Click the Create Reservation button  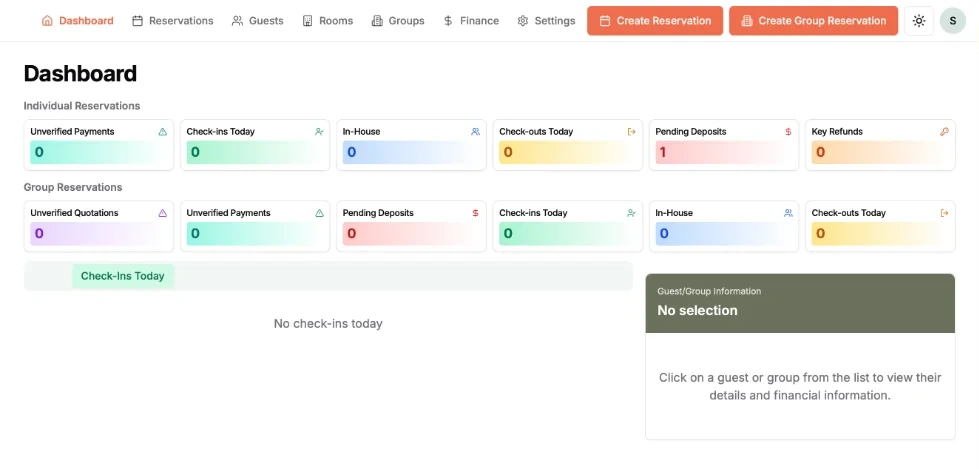point(655,21)
